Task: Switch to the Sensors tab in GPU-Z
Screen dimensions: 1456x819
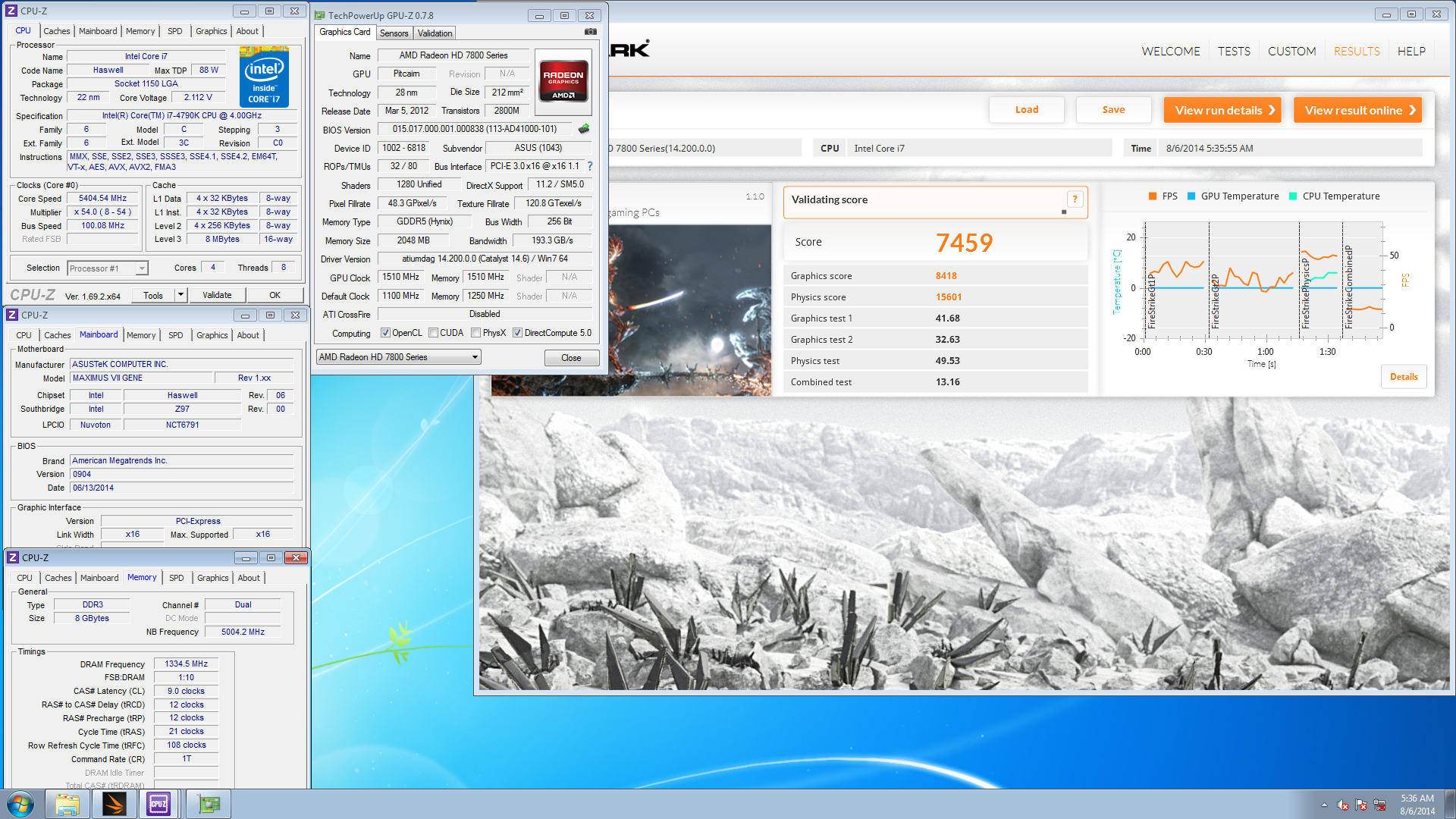Action: [x=394, y=33]
